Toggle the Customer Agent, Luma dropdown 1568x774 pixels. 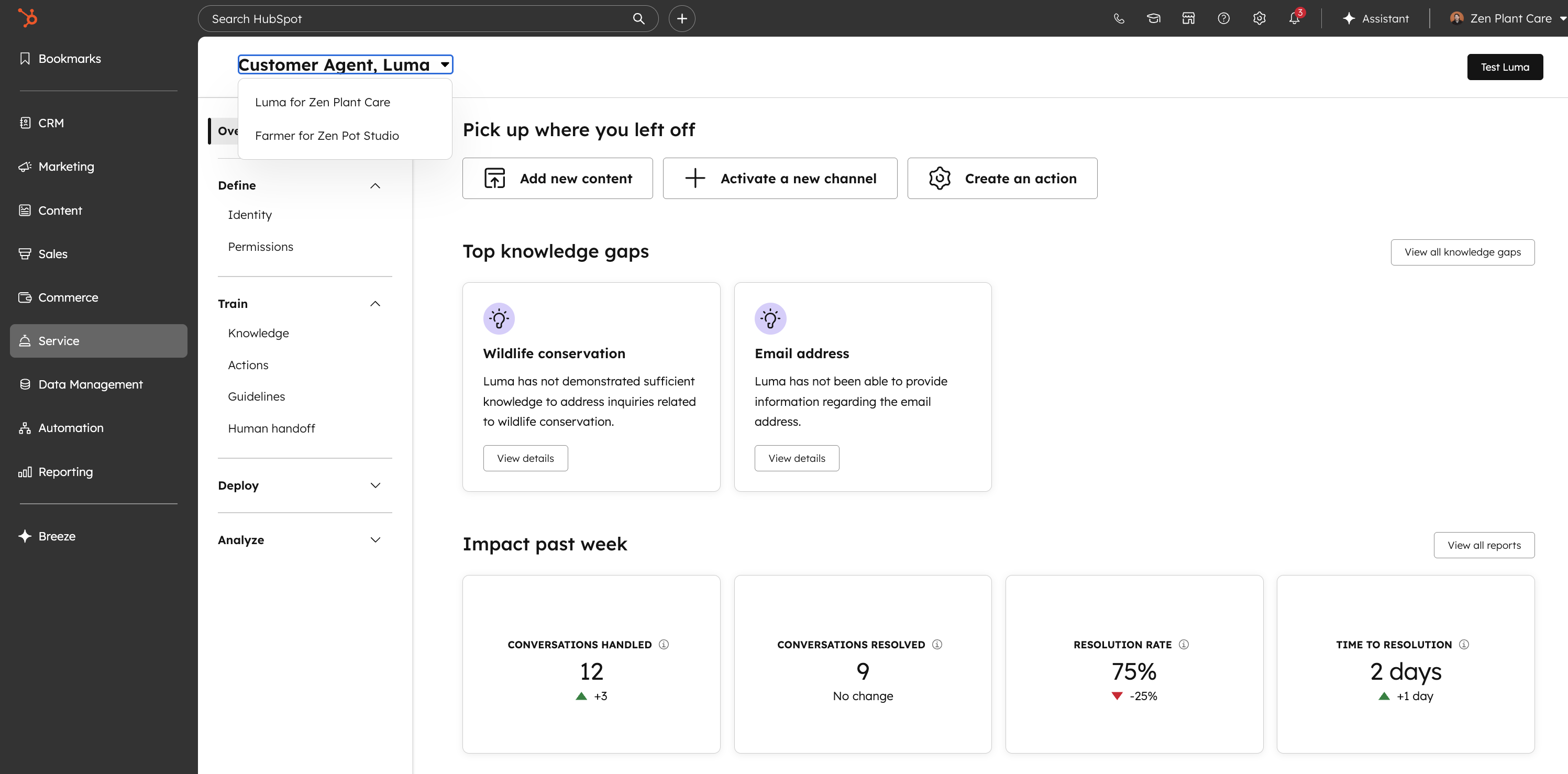pos(345,64)
